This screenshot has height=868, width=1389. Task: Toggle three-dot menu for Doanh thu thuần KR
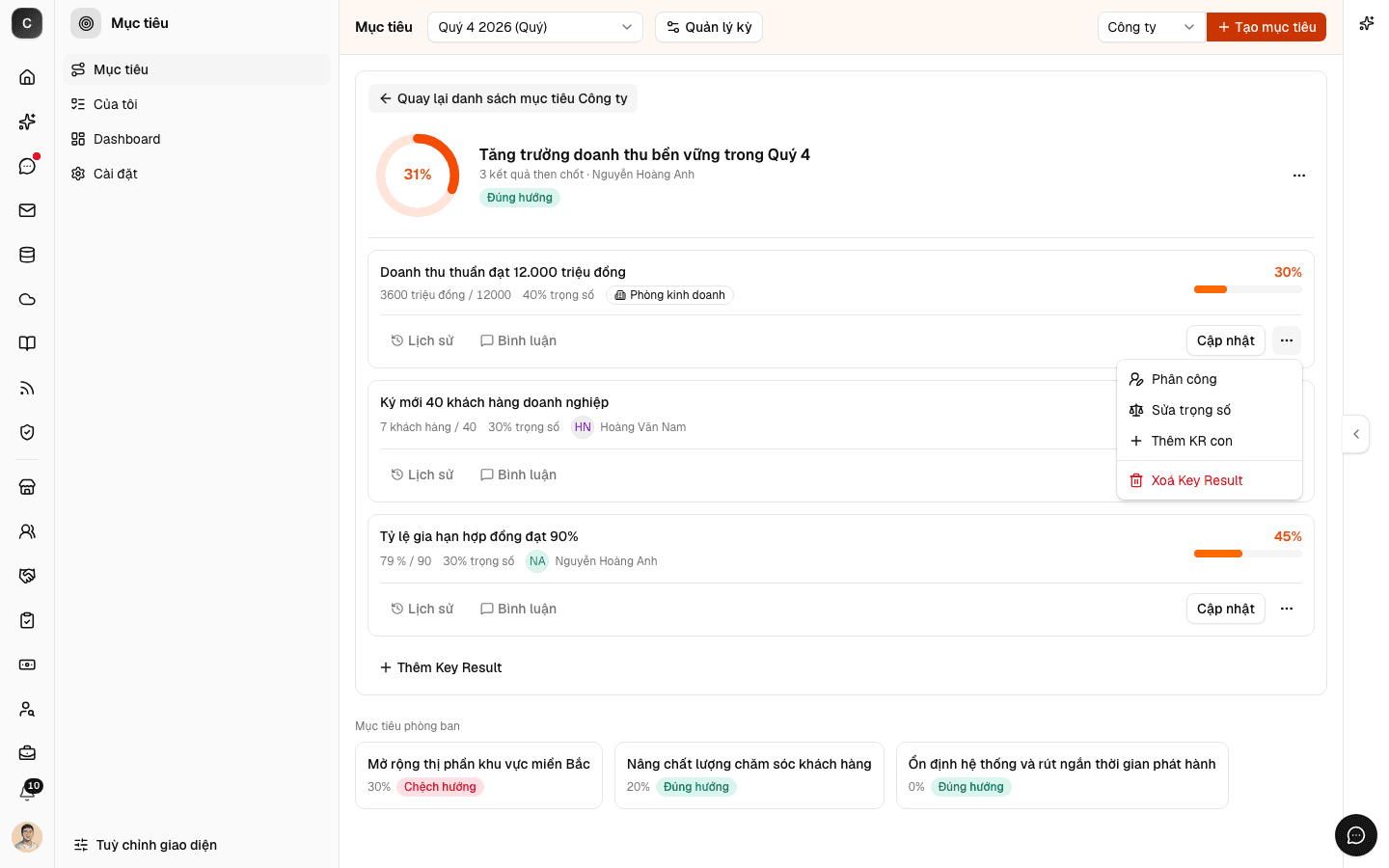[x=1287, y=340]
